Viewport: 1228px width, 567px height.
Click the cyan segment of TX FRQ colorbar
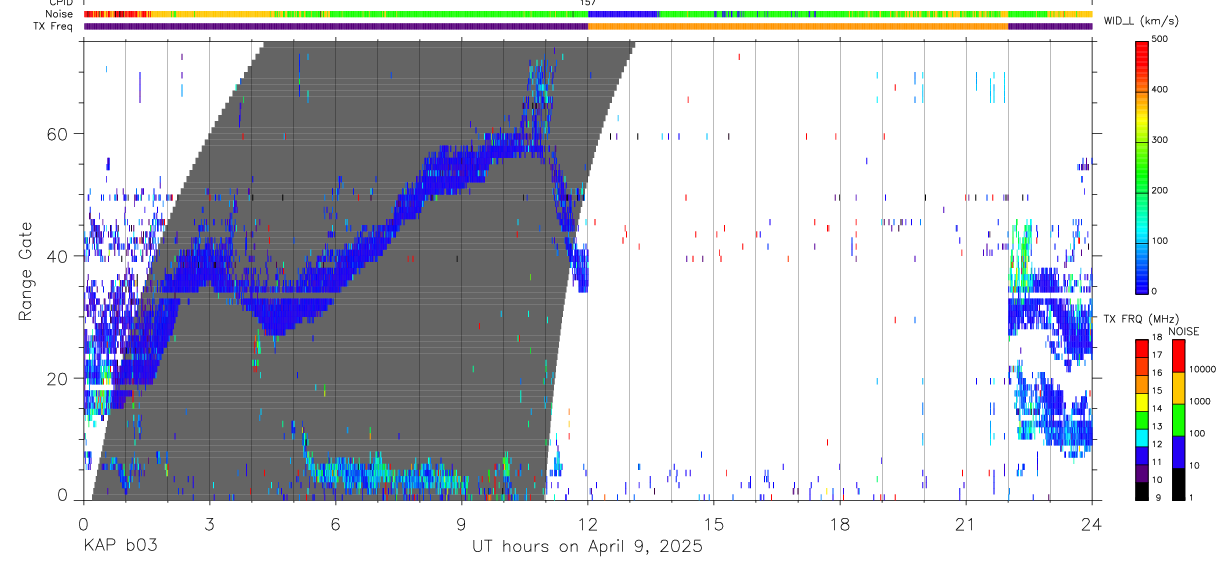pos(1142,438)
